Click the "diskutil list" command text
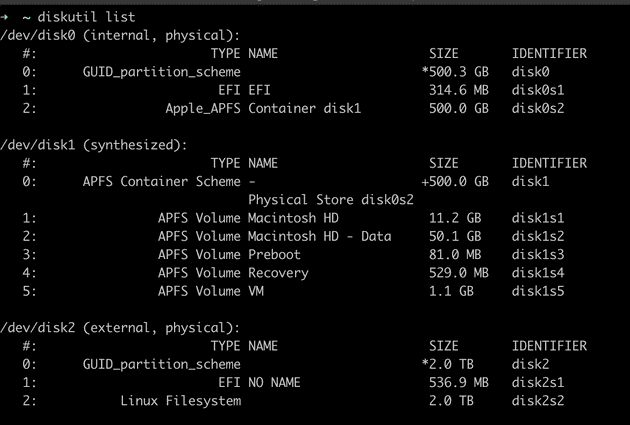The image size is (630, 425). 86,17
